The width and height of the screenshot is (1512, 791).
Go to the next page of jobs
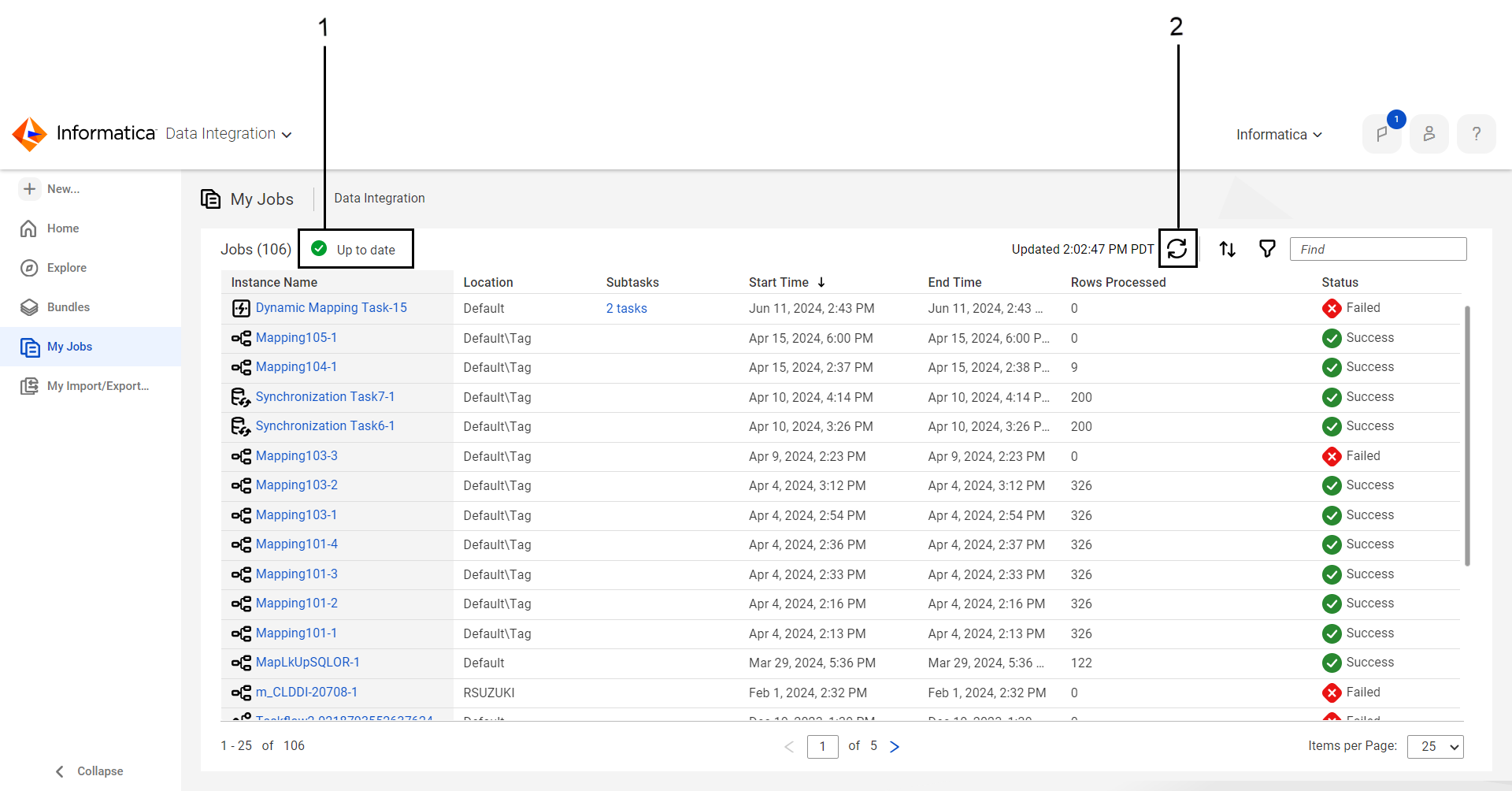pyautogui.click(x=895, y=747)
